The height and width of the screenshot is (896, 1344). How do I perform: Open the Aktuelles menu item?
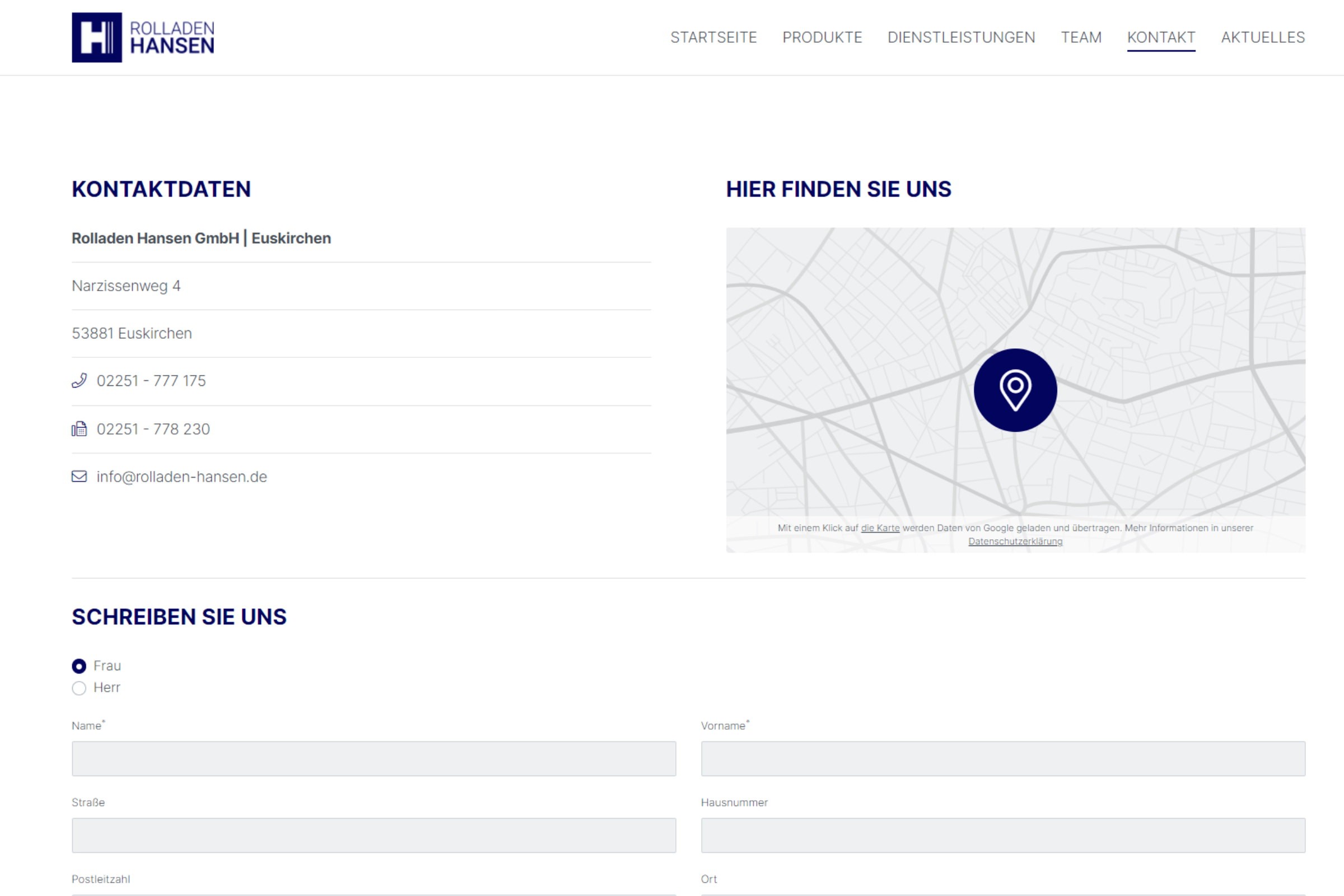click(1263, 38)
